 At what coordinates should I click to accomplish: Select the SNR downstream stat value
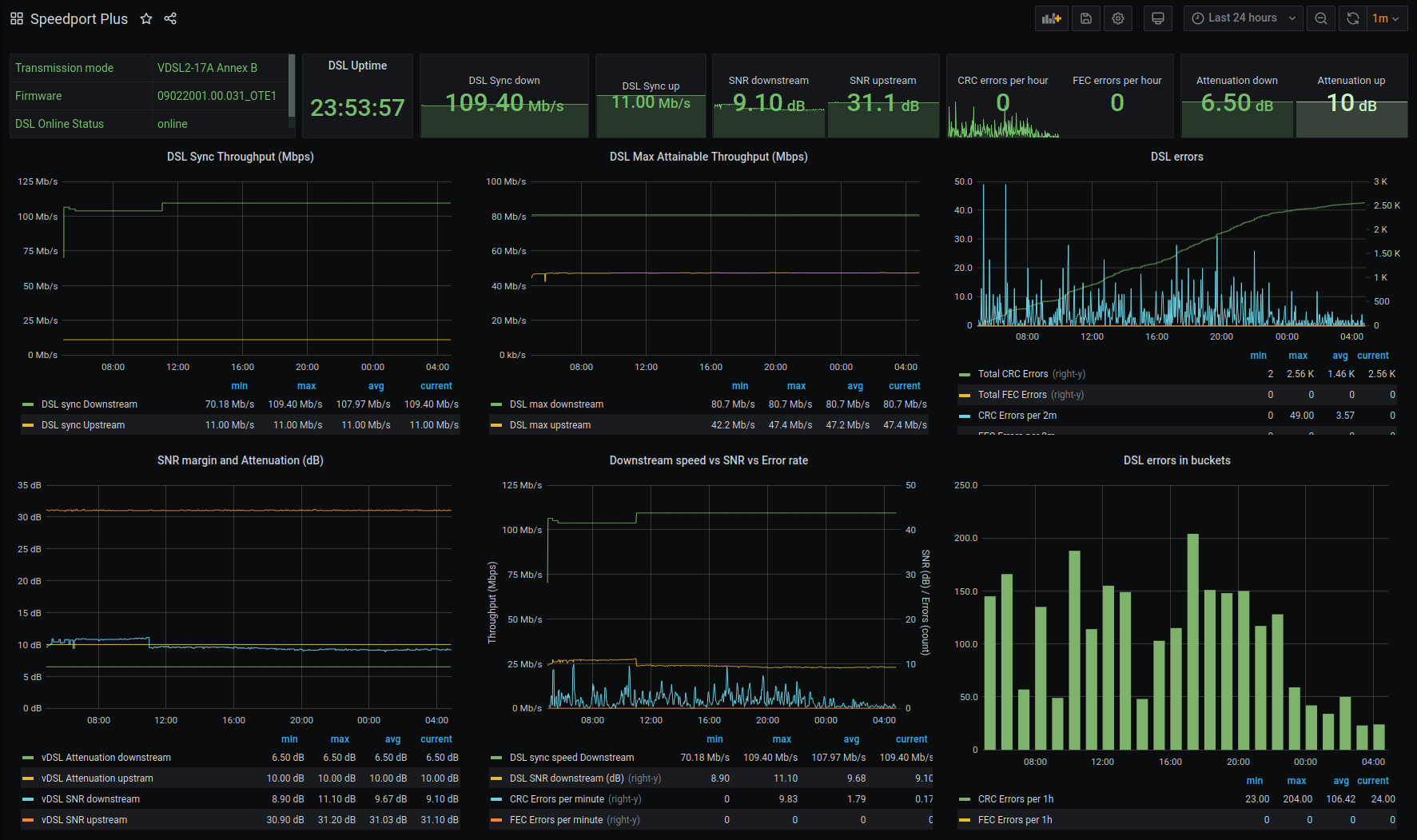click(x=769, y=103)
